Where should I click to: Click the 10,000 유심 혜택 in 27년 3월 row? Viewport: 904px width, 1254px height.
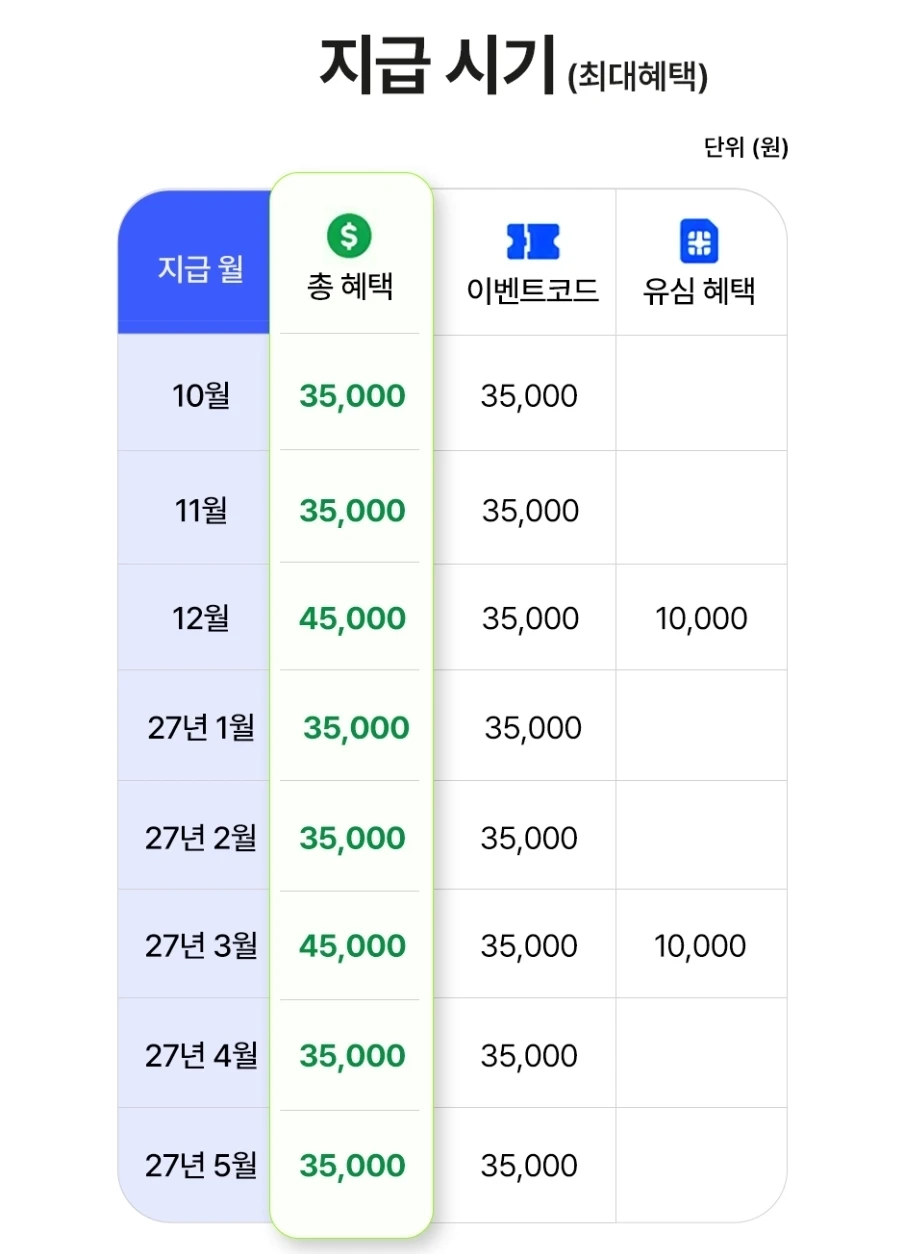(x=700, y=946)
